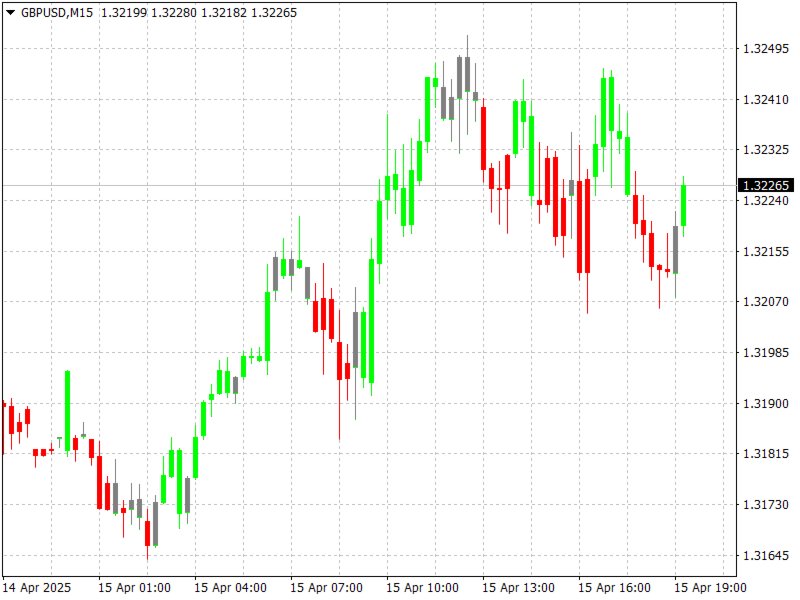The height and width of the screenshot is (600, 800).
Task: Click the 15 Apr 16:00 time label
Action: tap(614, 588)
